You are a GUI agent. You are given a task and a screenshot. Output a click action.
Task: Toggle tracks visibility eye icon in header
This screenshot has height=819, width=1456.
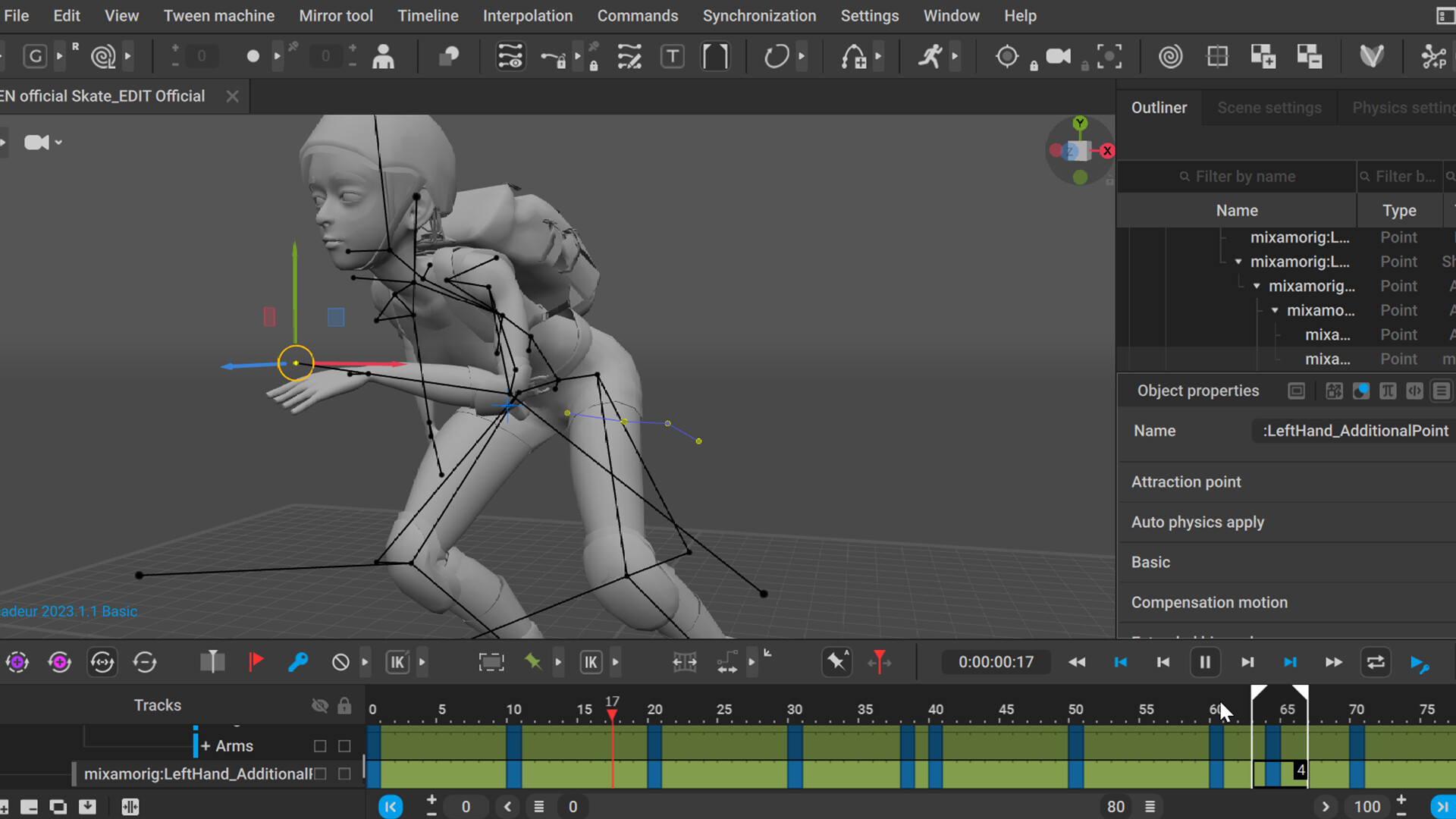click(x=319, y=705)
